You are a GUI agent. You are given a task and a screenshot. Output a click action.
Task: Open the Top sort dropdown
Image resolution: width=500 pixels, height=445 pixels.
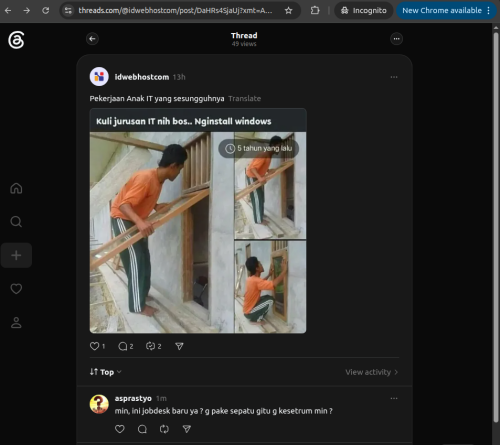105,372
